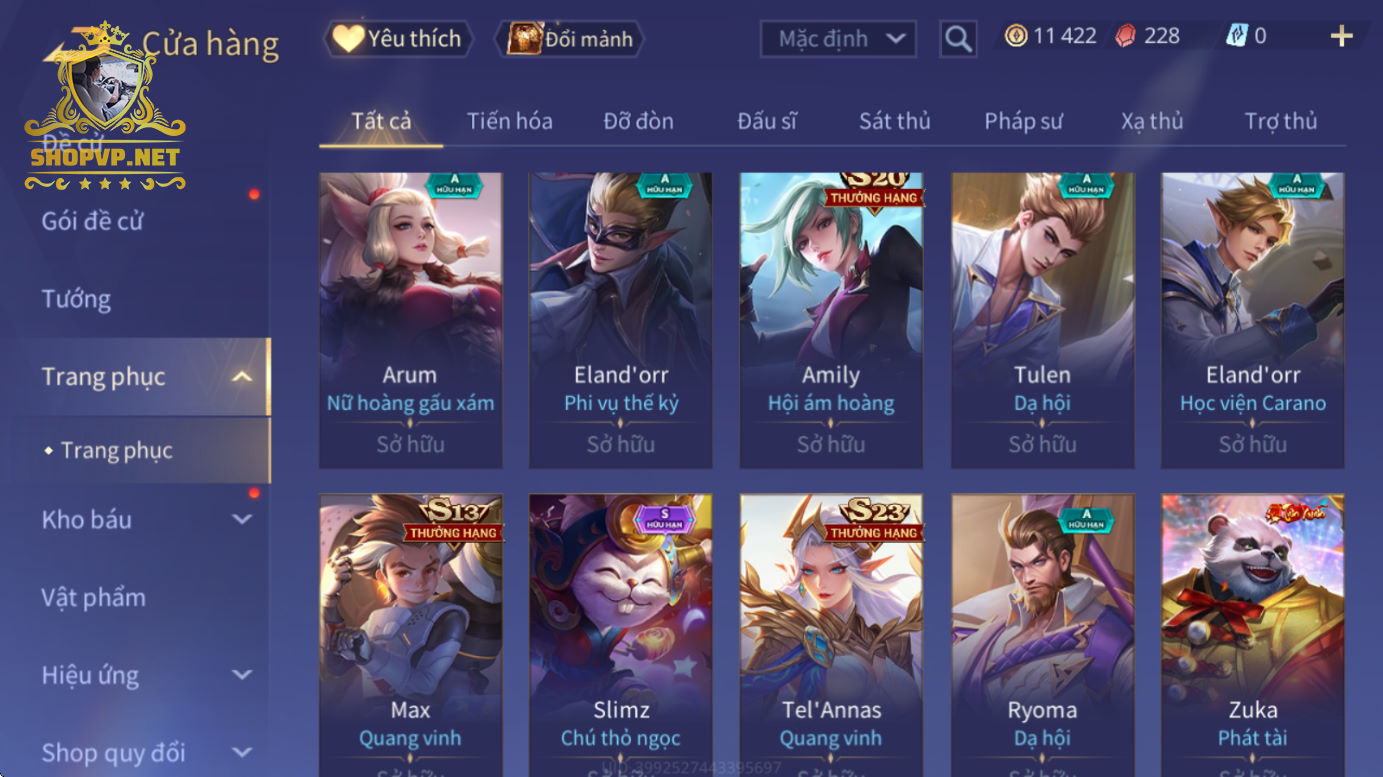The width and height of the screenshot is (1383, 777).
Task: Switch to the Sát thủ tab
Action: coord(894,121)
